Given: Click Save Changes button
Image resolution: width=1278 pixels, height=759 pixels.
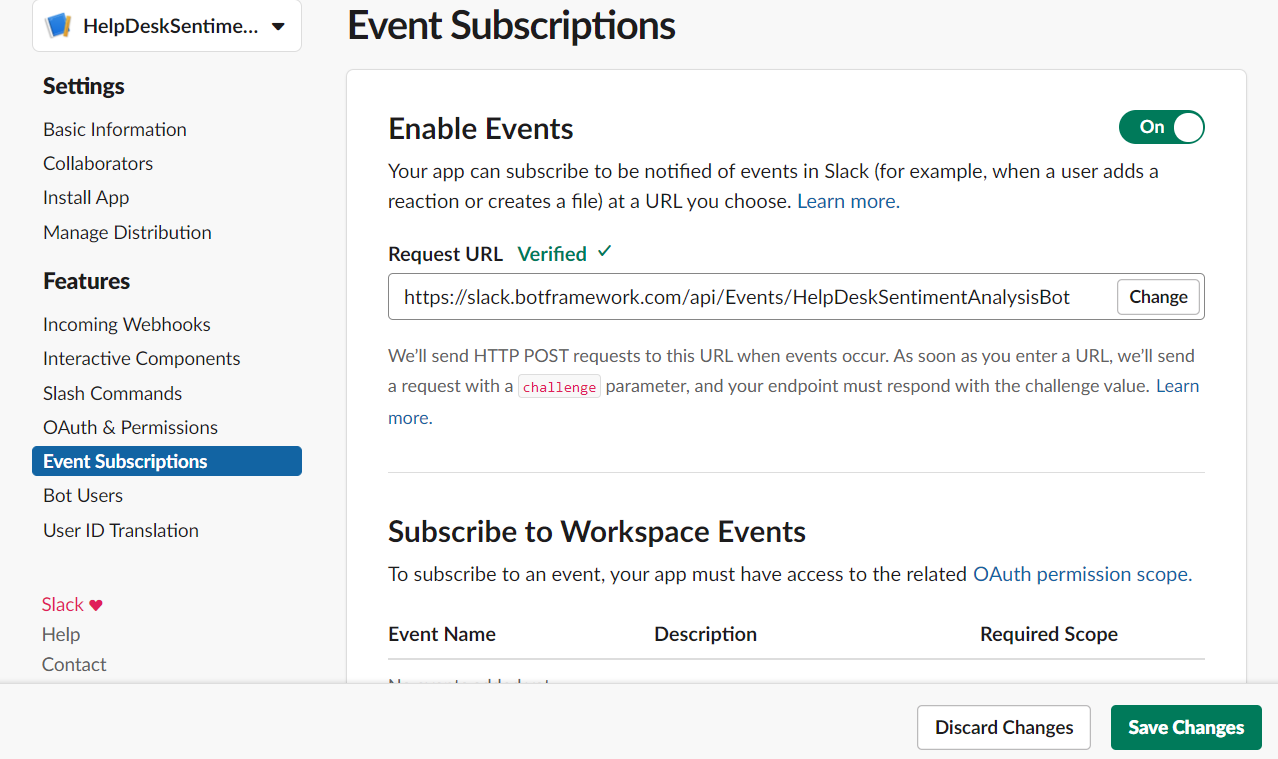Looking at the screenshot, I should (x=1186, y=727).
